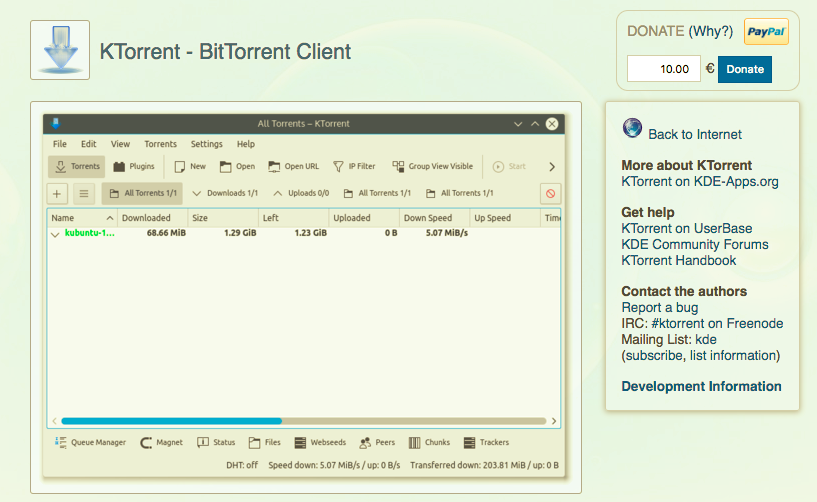Open the Development Information link
Viewport: 817px width, 502px height.
pyautogui.click(x=701, y=386)
